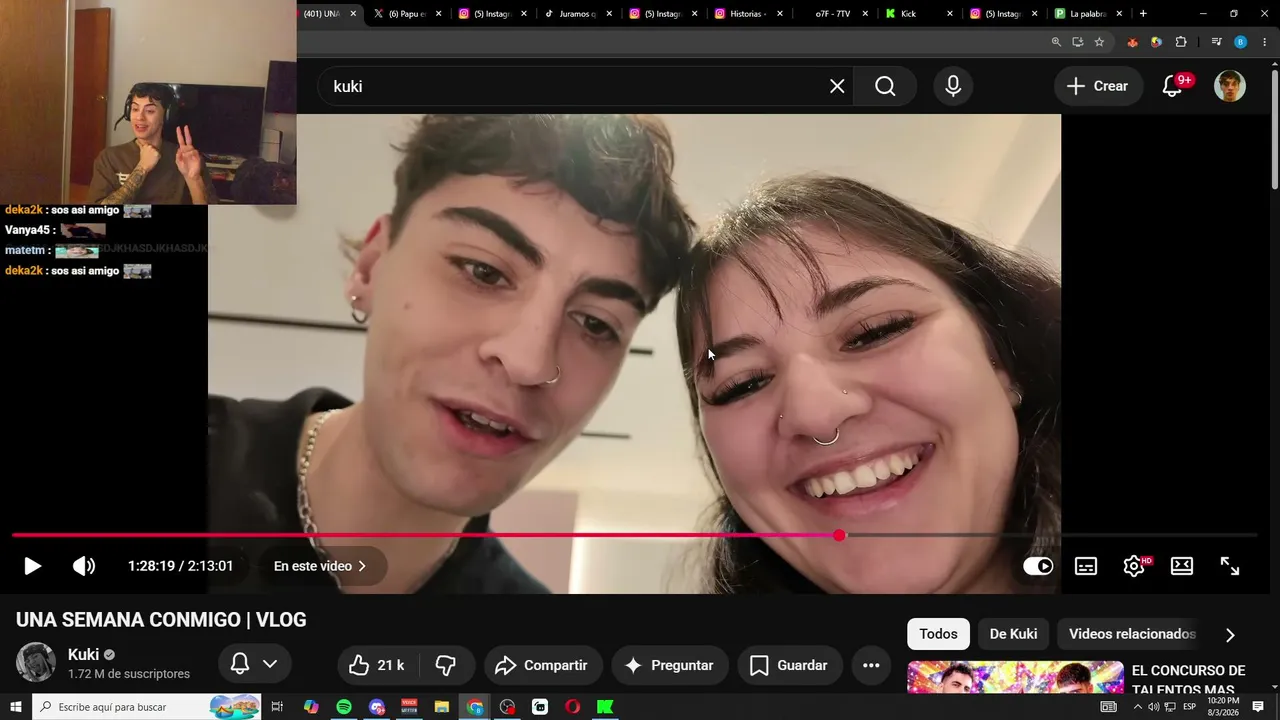Like the video with 21 k likes
1280x720 pixels.
[x=377, y=665]
